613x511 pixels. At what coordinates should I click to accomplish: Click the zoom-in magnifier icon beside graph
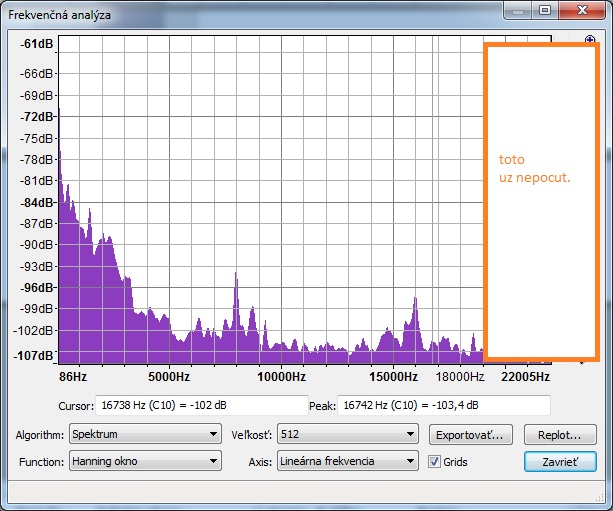point(590,41)
